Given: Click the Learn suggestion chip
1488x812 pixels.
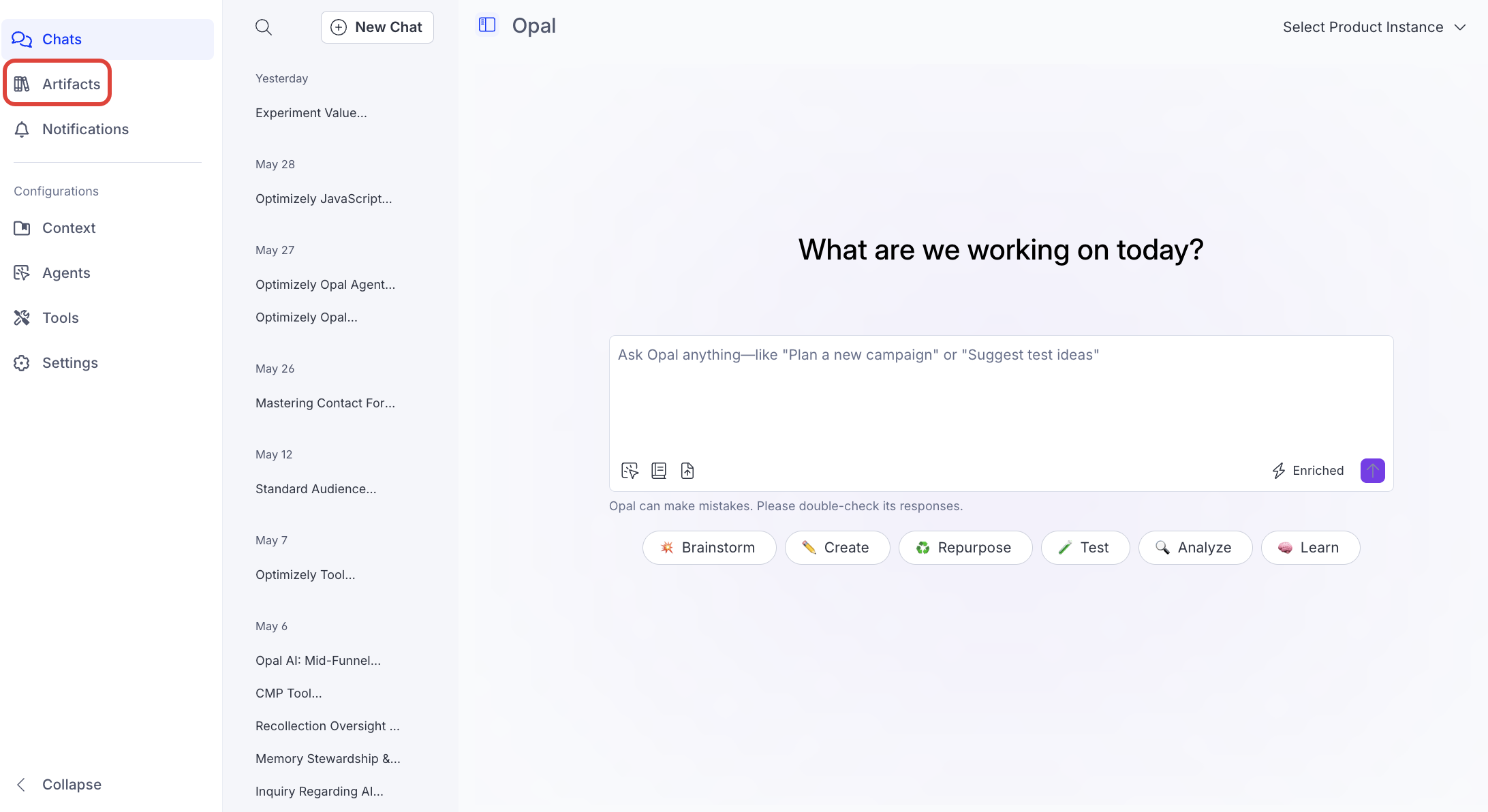Looking at the screenshot, I should click(1311, 548).
